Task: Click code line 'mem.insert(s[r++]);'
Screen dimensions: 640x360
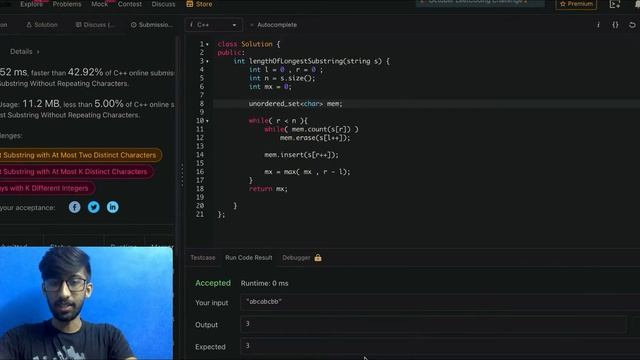Action: [x=301, y=155]
